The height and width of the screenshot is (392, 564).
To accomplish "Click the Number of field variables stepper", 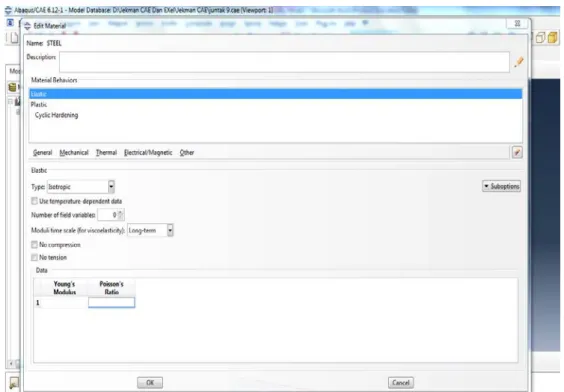I will (121, 215).
